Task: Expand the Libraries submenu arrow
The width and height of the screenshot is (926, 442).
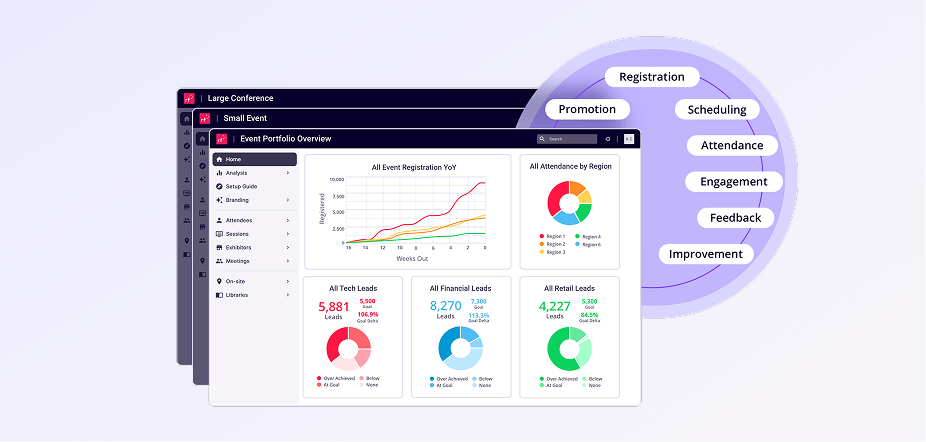Action: [x=288, y=295]
